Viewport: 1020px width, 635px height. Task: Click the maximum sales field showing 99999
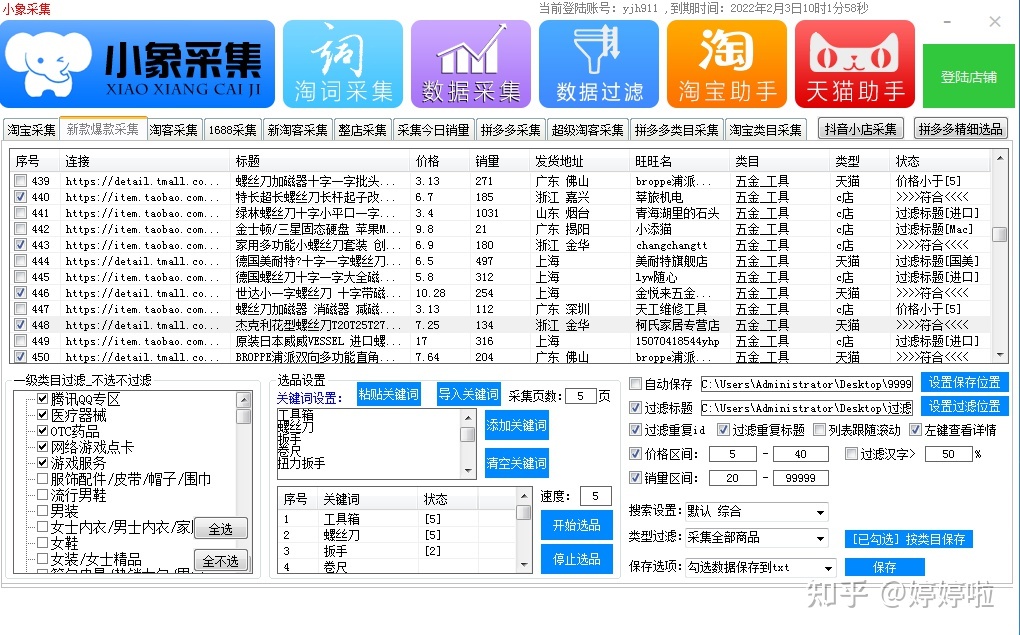coord(800,478)
